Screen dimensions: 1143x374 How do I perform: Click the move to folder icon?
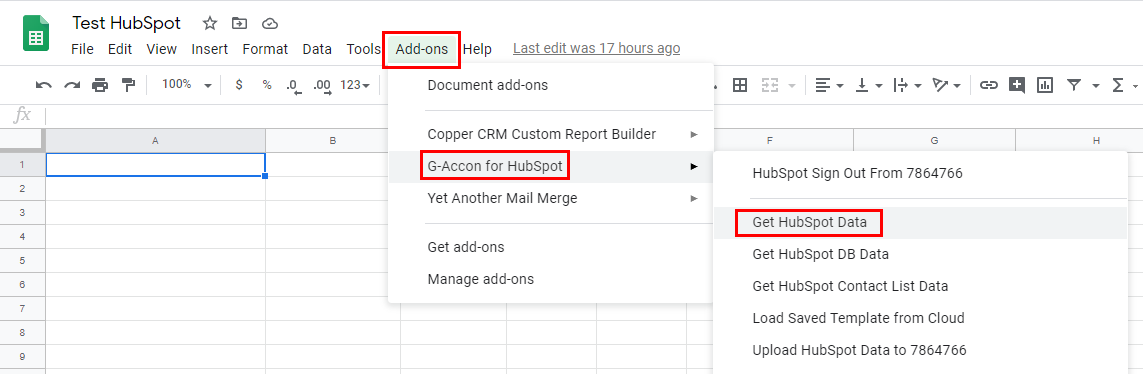[x=240, y=23]
